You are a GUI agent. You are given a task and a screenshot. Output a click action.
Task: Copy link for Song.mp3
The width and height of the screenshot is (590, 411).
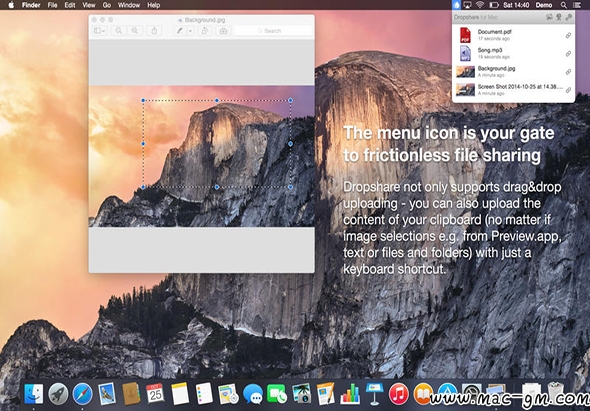click(x=568, y=54)
